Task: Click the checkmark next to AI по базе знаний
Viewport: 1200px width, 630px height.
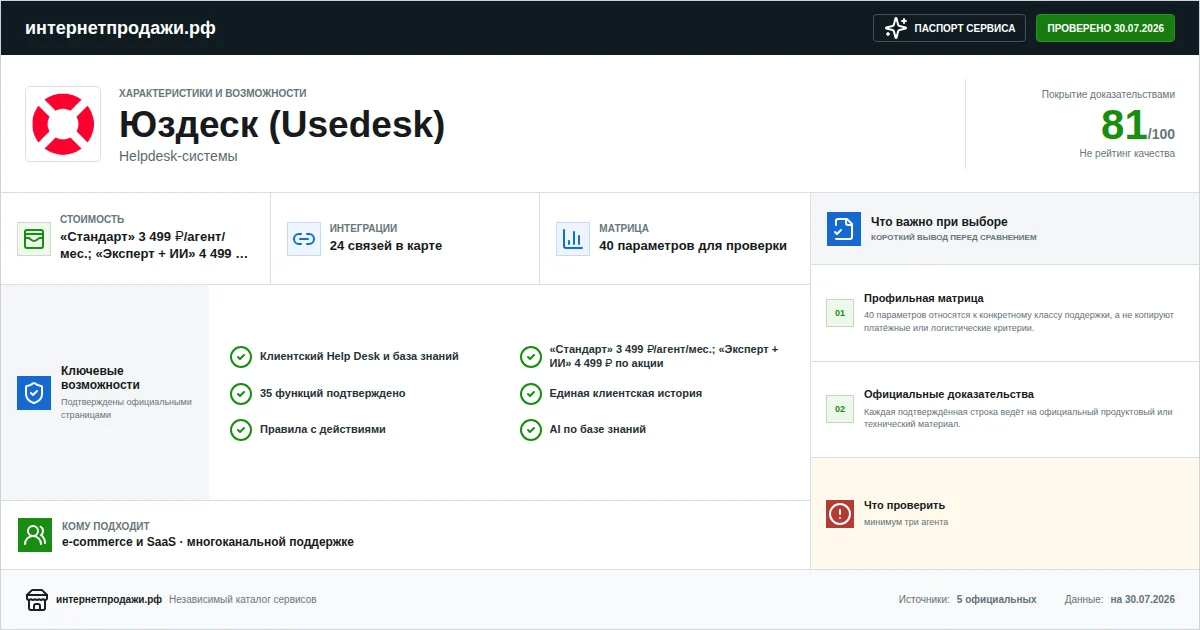Action: click(x=531, y=430)
